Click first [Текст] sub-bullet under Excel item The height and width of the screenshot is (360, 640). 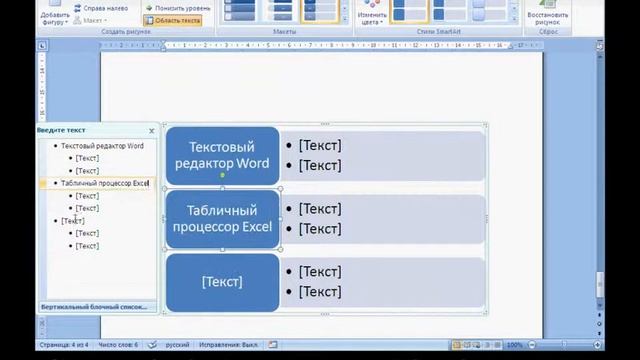[x=87, y=196]
